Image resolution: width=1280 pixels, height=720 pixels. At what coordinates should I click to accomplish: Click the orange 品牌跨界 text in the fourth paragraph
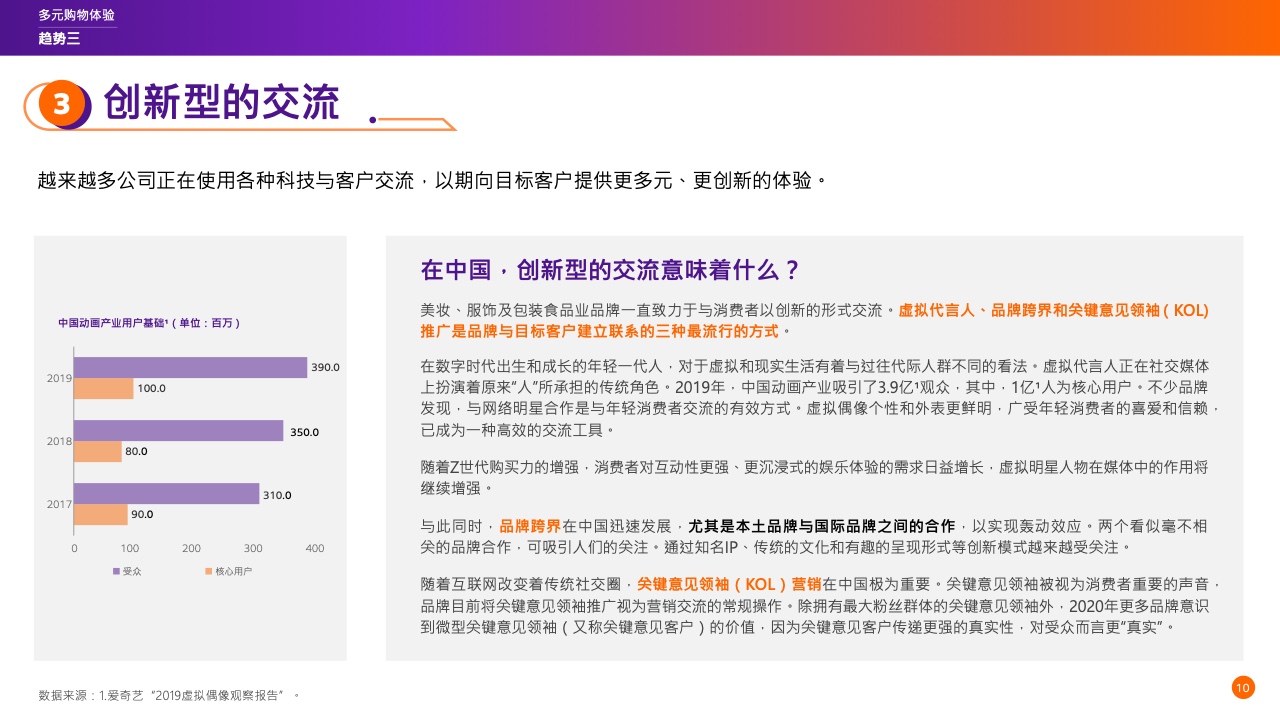(x=529, y=526)
